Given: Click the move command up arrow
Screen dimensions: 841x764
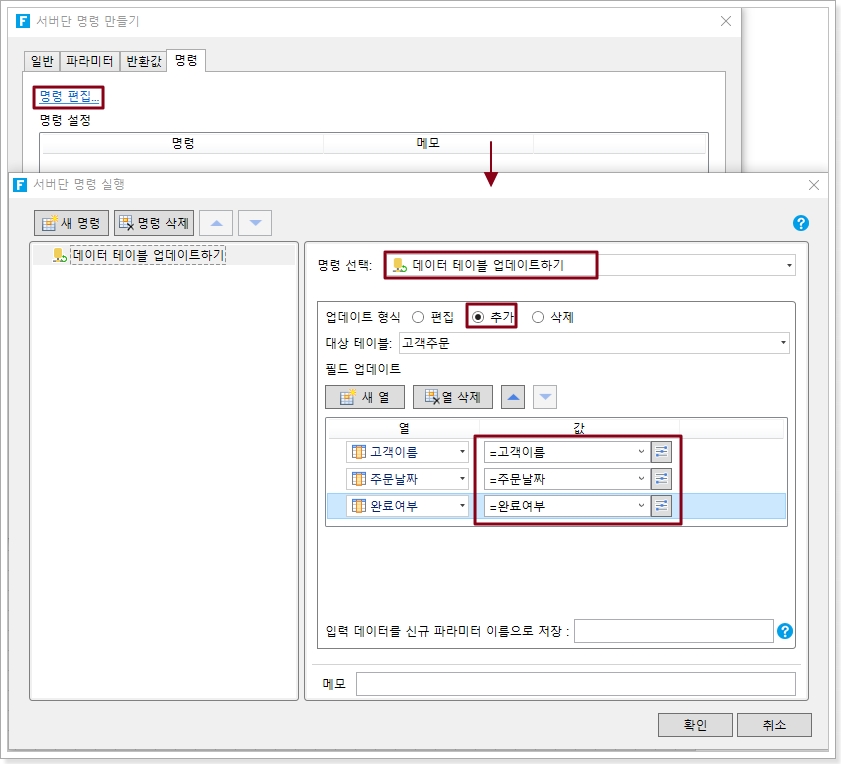Looking at the screenshot, I should (x=216, y=223).
